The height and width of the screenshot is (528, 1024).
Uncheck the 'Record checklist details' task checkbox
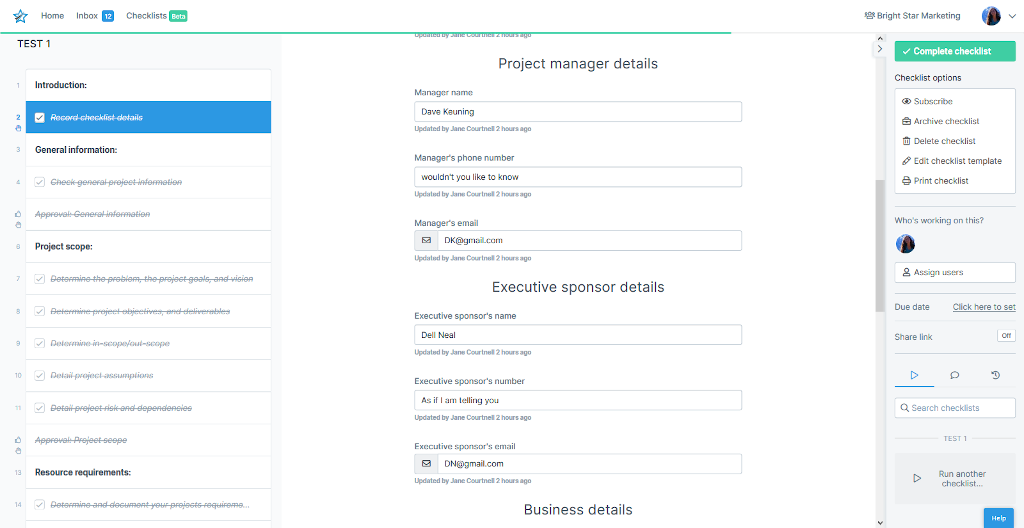pos(40,118)
